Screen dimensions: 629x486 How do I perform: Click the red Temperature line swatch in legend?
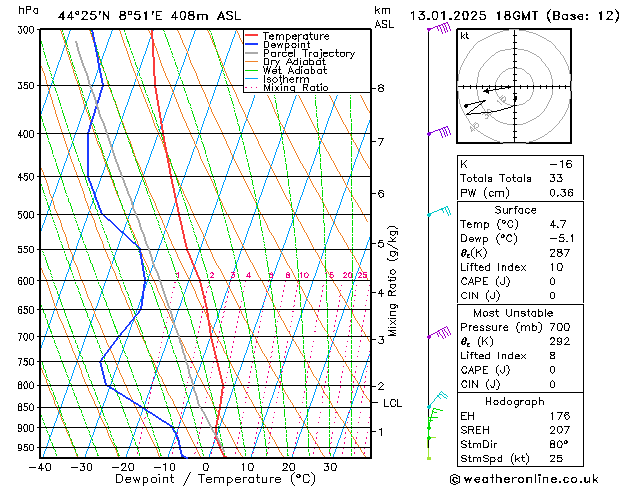[251, 36]
